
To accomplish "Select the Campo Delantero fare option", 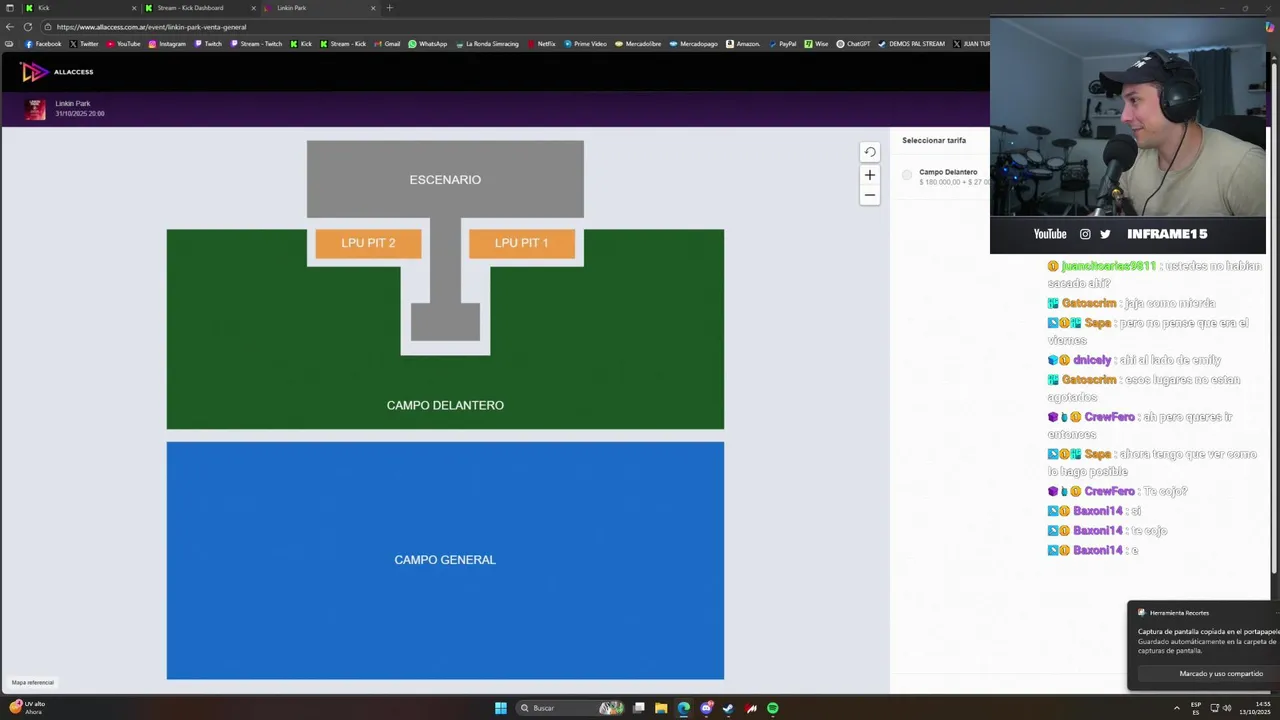I will 907,175.
